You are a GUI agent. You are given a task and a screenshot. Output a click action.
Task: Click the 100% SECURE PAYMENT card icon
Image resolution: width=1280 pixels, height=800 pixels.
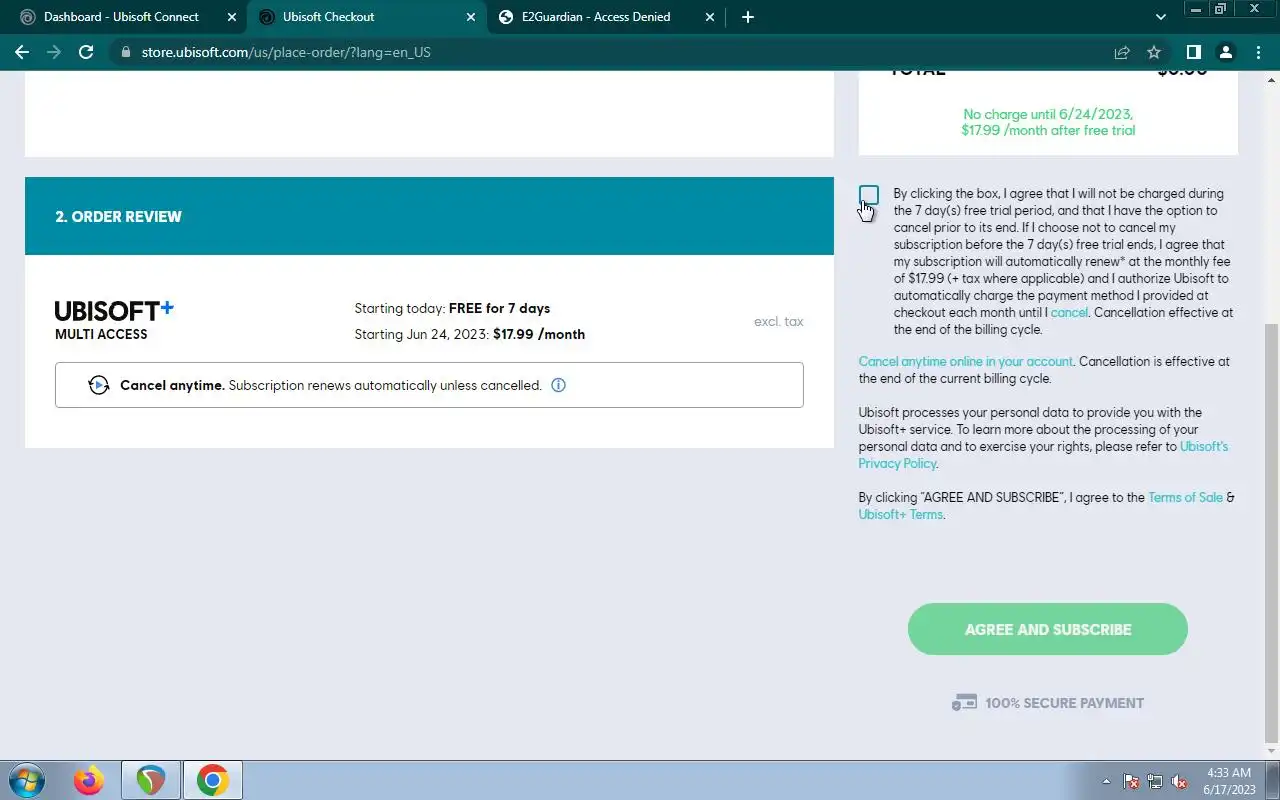pos(964,703)
